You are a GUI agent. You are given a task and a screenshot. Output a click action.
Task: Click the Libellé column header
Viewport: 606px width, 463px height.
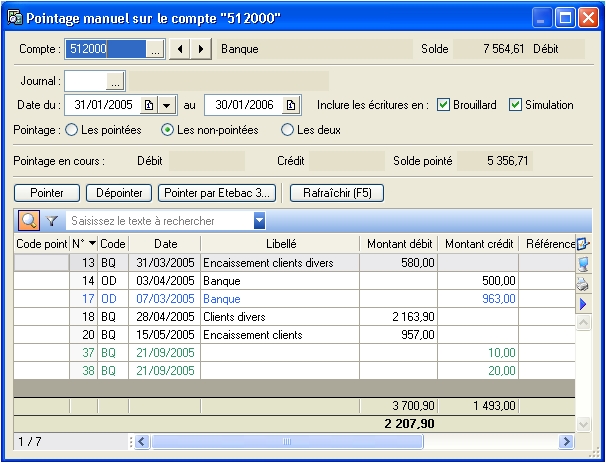[x=281, y=244]
